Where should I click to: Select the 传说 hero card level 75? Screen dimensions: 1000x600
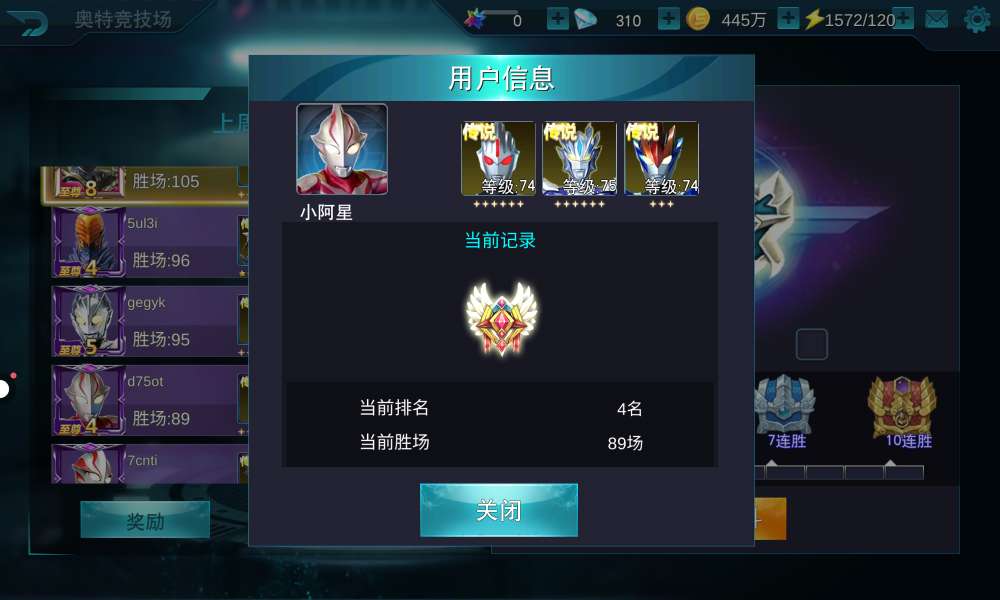579,159
